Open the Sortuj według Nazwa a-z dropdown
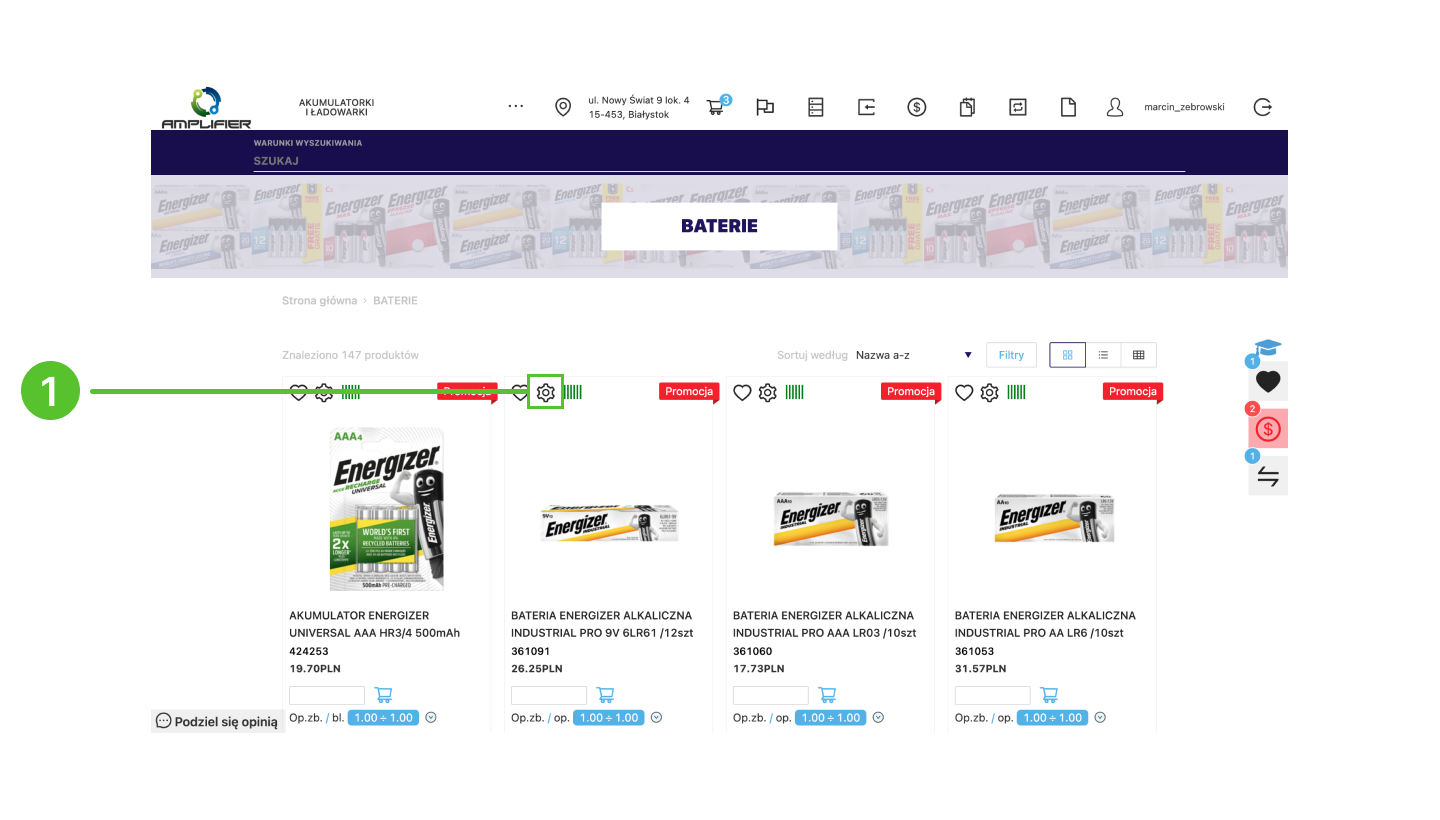Image resolution: width=1440 pixels, height=820 pixels. 914,355
